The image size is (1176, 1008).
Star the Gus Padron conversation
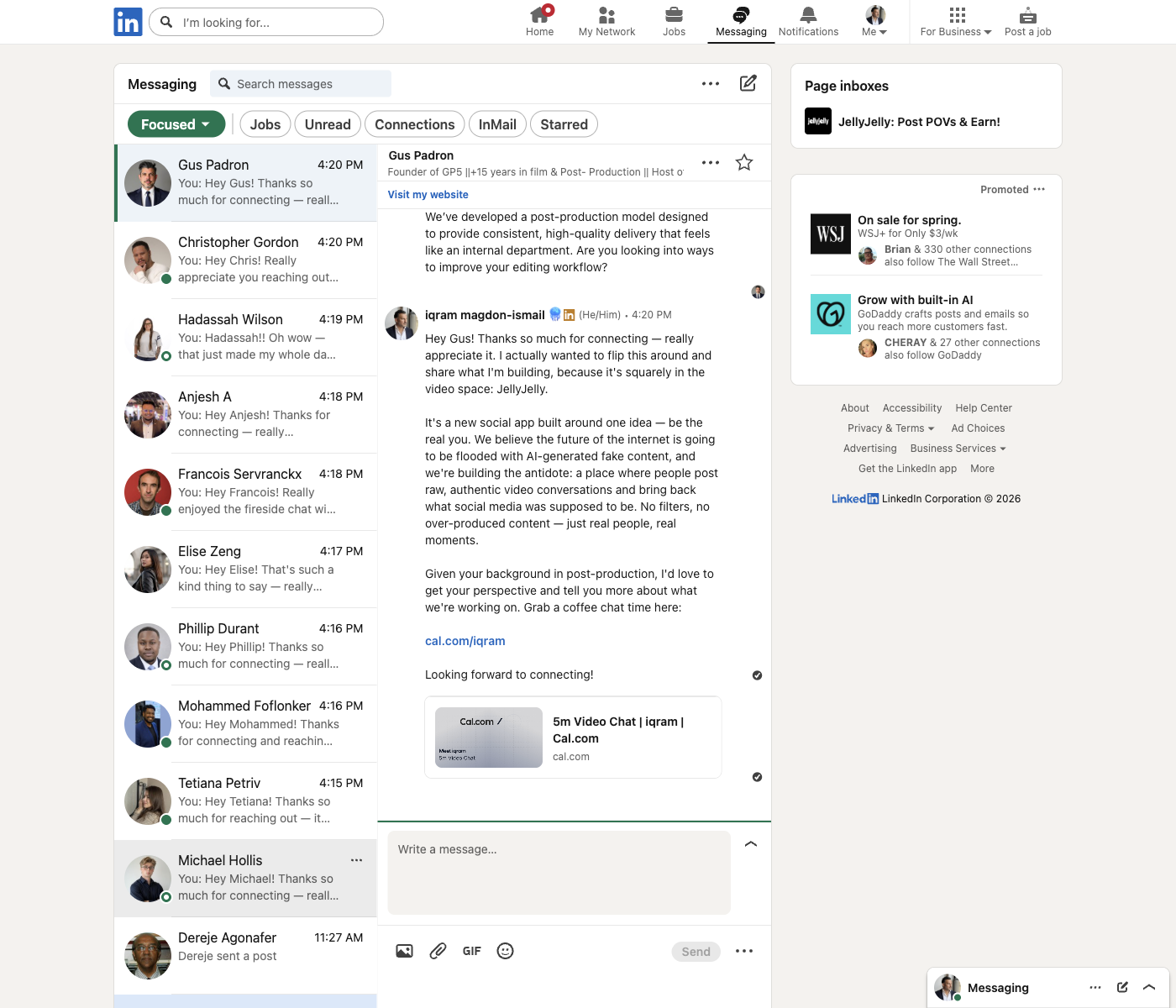click(744, 163)
